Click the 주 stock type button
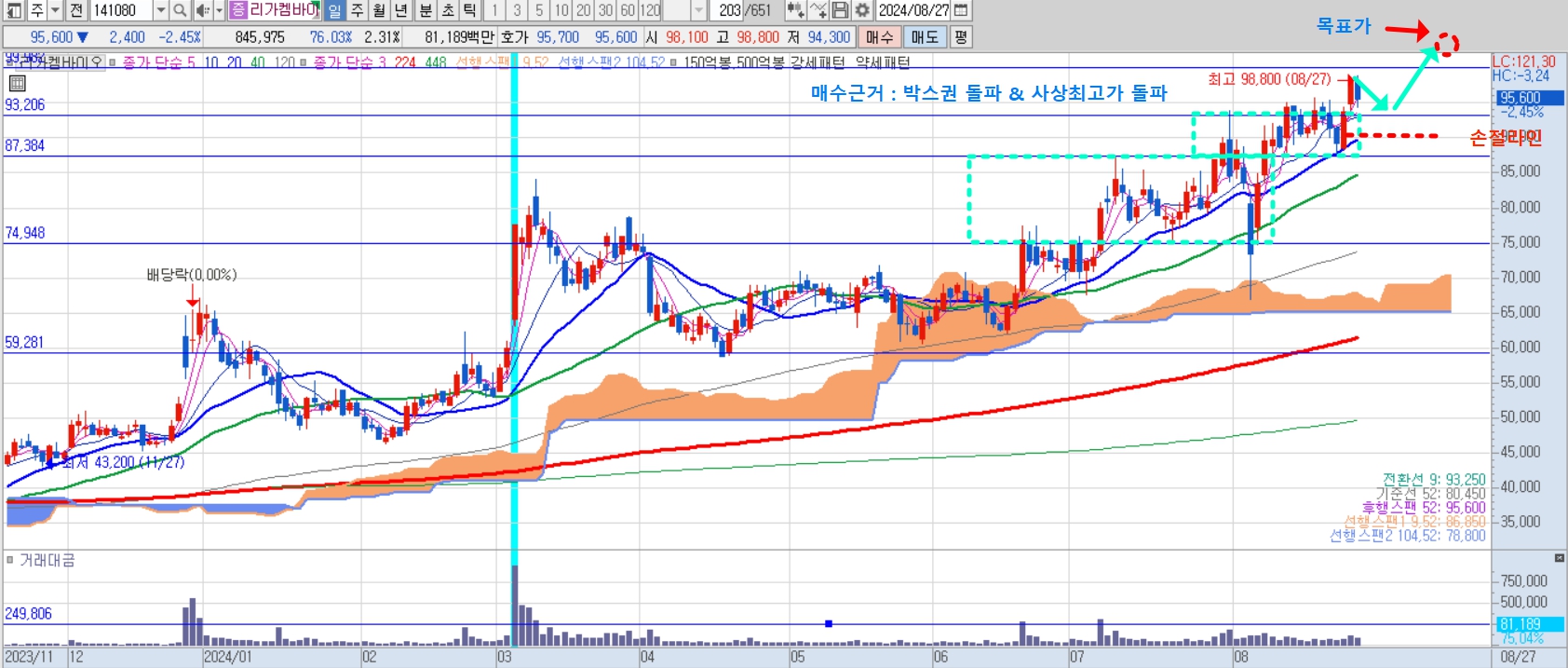1568x668 pixels. (35, 10)
